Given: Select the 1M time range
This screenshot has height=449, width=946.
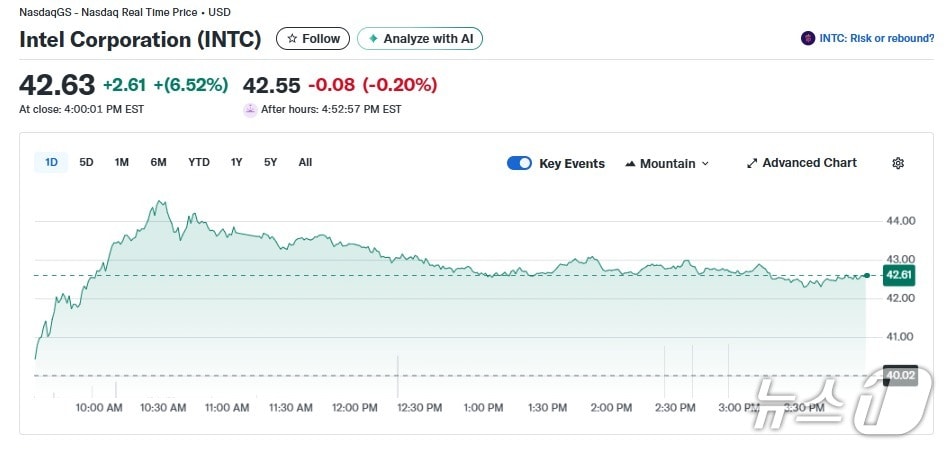Looking at the screenshot, I should pyautogui.click(x=122, y=162).
